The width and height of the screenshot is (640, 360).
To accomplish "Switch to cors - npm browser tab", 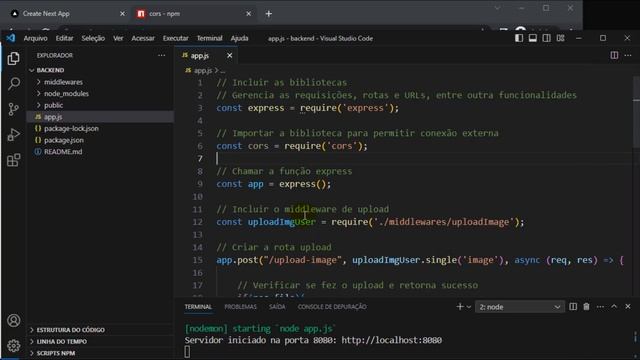I will pos(194,13).
